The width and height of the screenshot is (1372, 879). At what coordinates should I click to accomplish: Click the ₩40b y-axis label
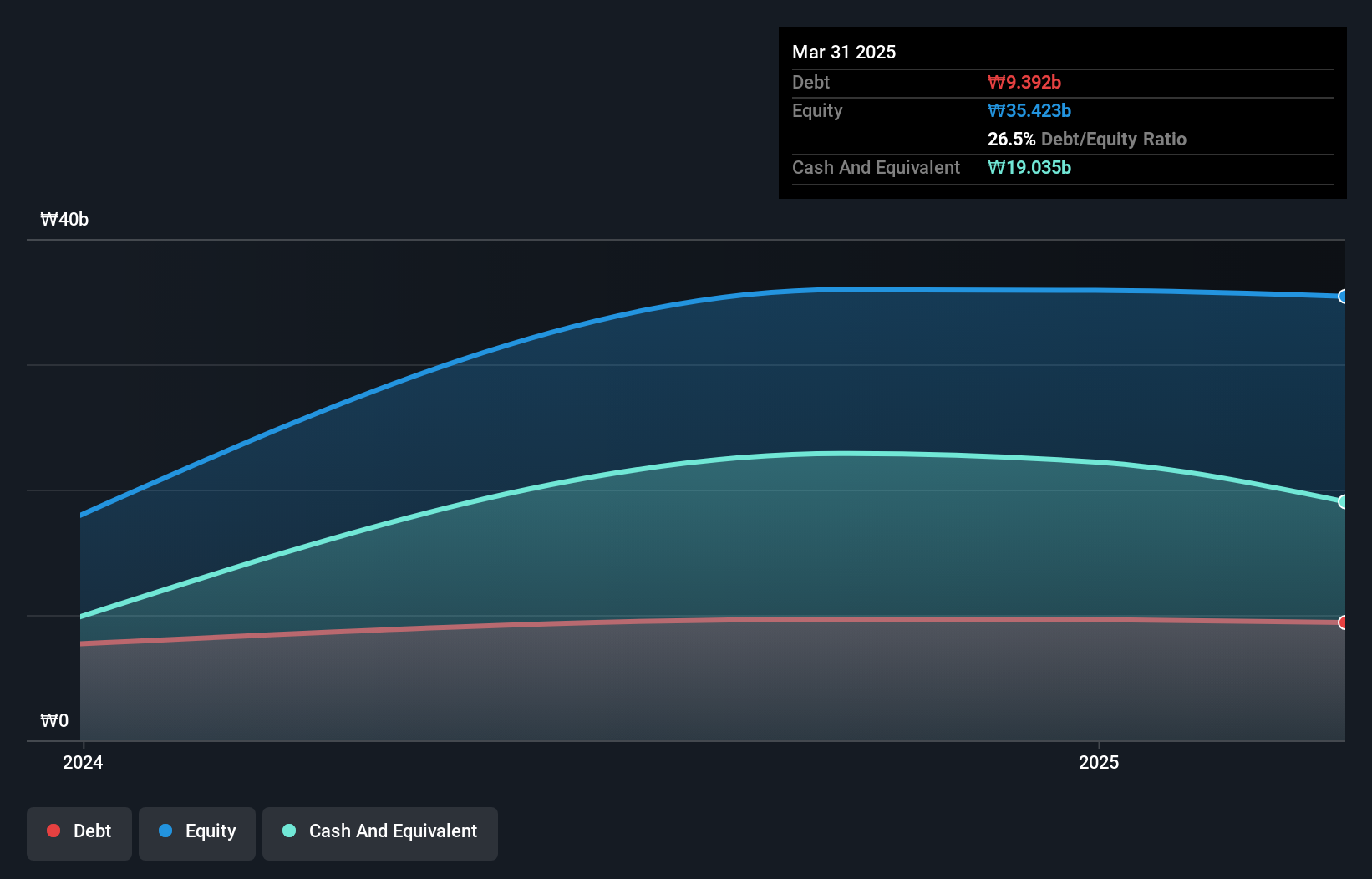coord(64,219)
